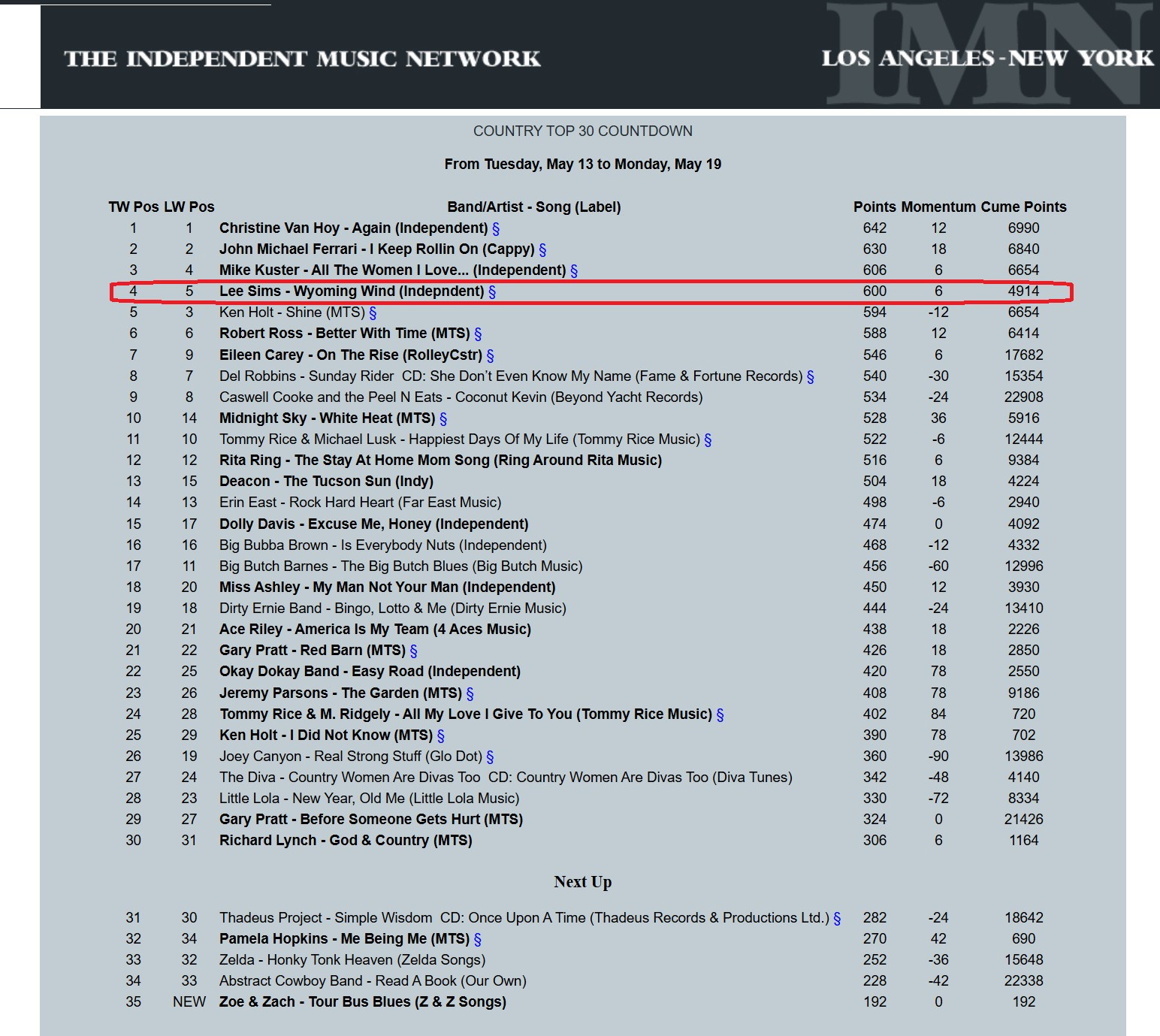Select 'Big Butch Barnes - The Big Butch Blues' entry
The height and width of the screenshot is (1036, 1160).
coord(401,566)
